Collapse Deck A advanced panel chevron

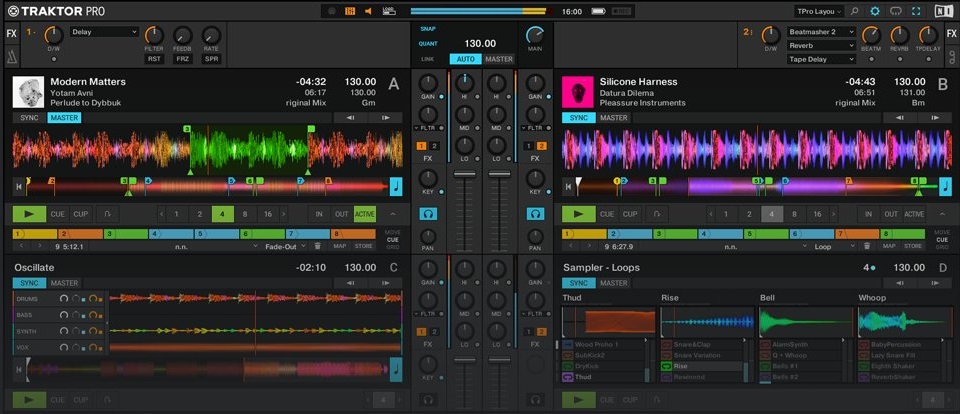[x=392, y=214]
